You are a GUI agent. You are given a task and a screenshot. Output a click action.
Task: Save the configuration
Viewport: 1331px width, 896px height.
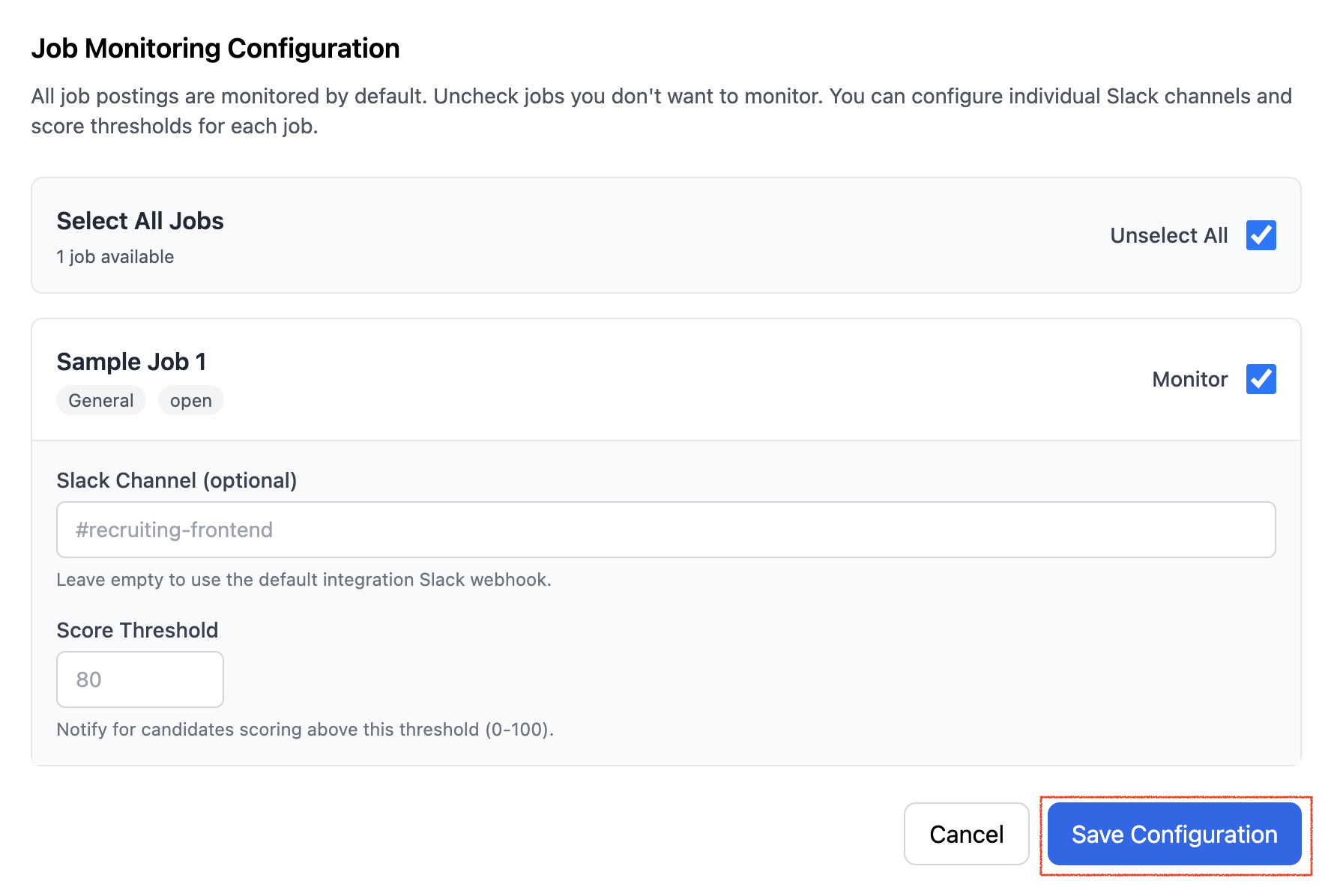pos(1174,834)
